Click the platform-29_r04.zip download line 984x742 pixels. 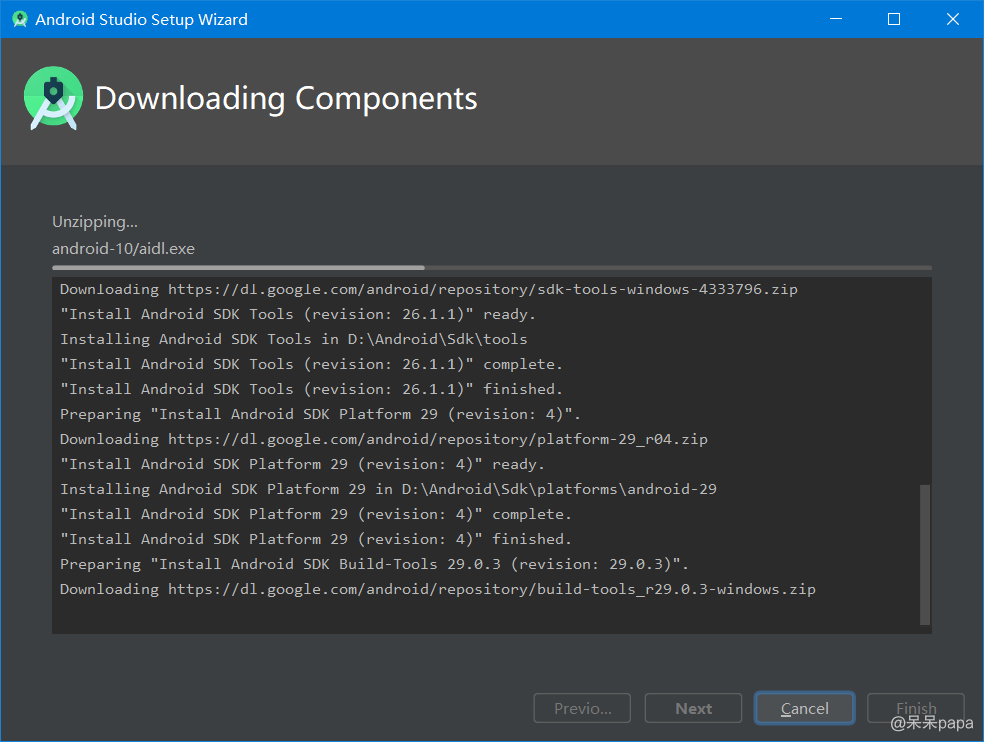coord(384,439)
